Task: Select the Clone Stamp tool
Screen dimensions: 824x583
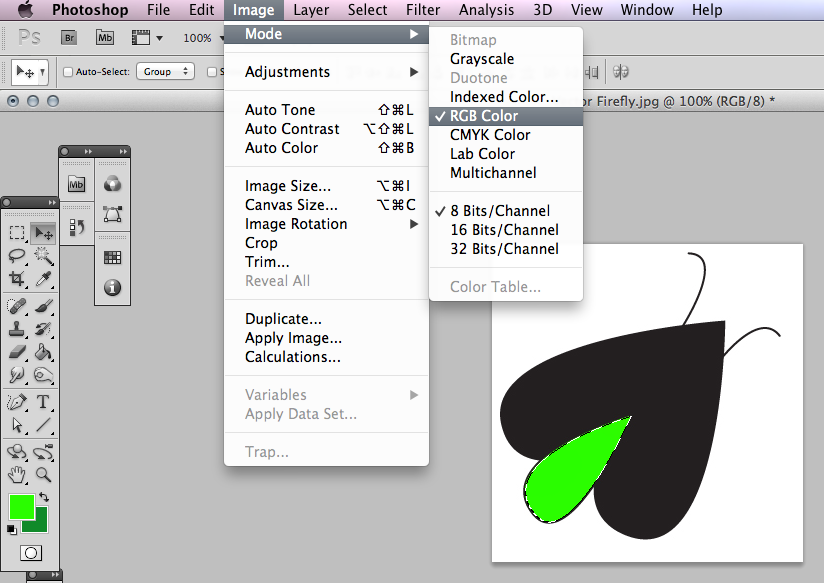Action: coord(17,329)
